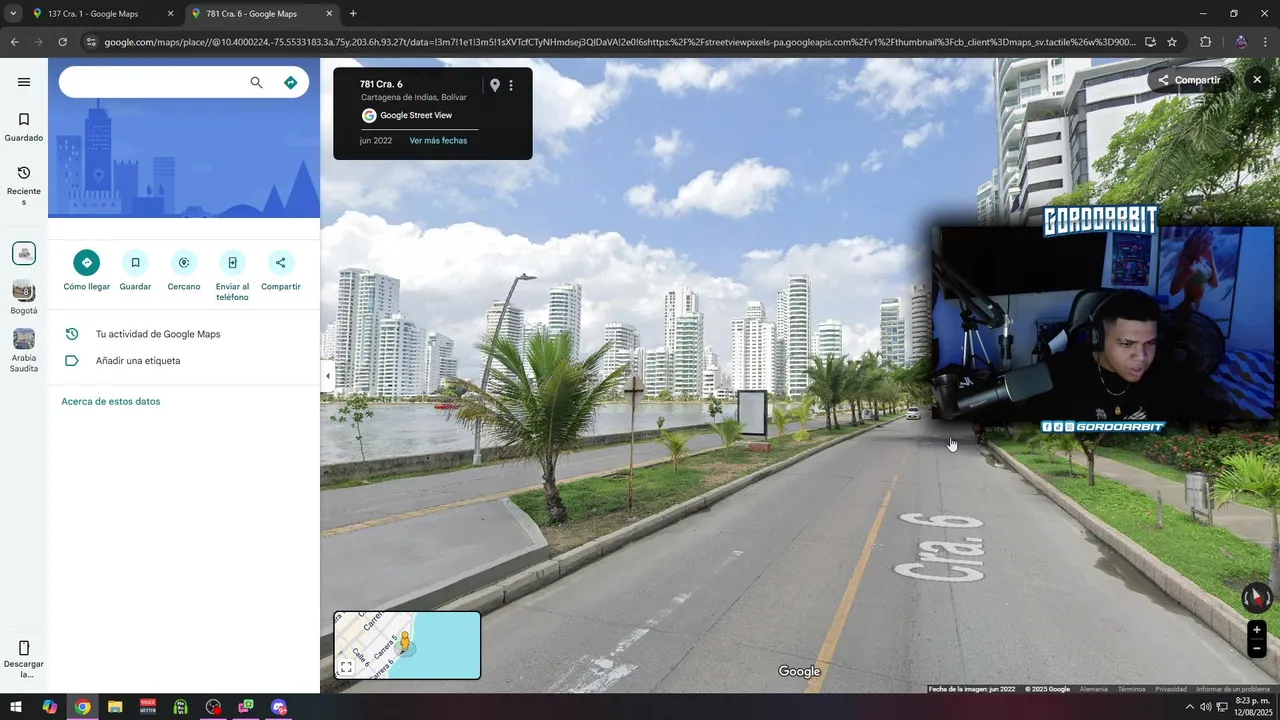The height and width of the screenshot is (720, 1280).
Task: Go back with the browser back arrow
Action: click(14, 42)
